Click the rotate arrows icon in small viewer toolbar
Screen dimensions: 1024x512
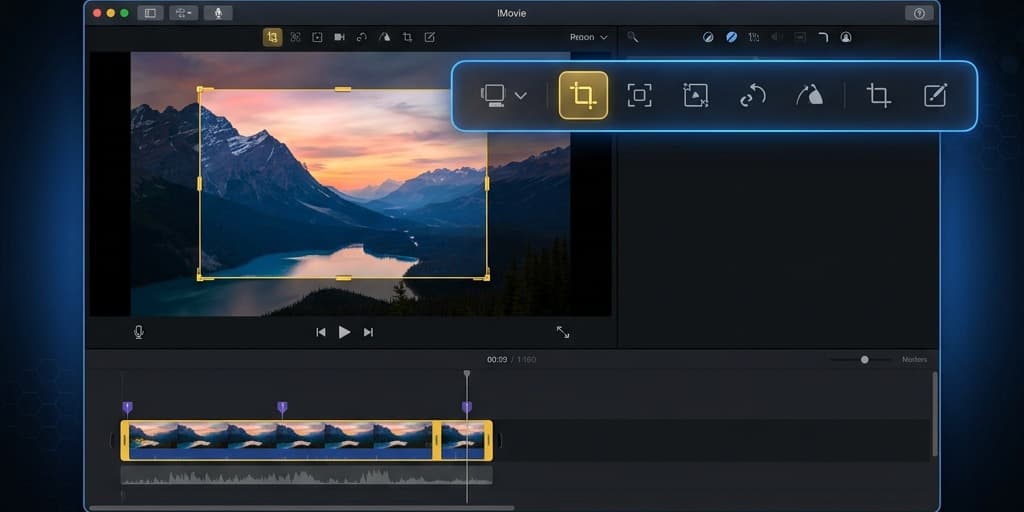362,37
